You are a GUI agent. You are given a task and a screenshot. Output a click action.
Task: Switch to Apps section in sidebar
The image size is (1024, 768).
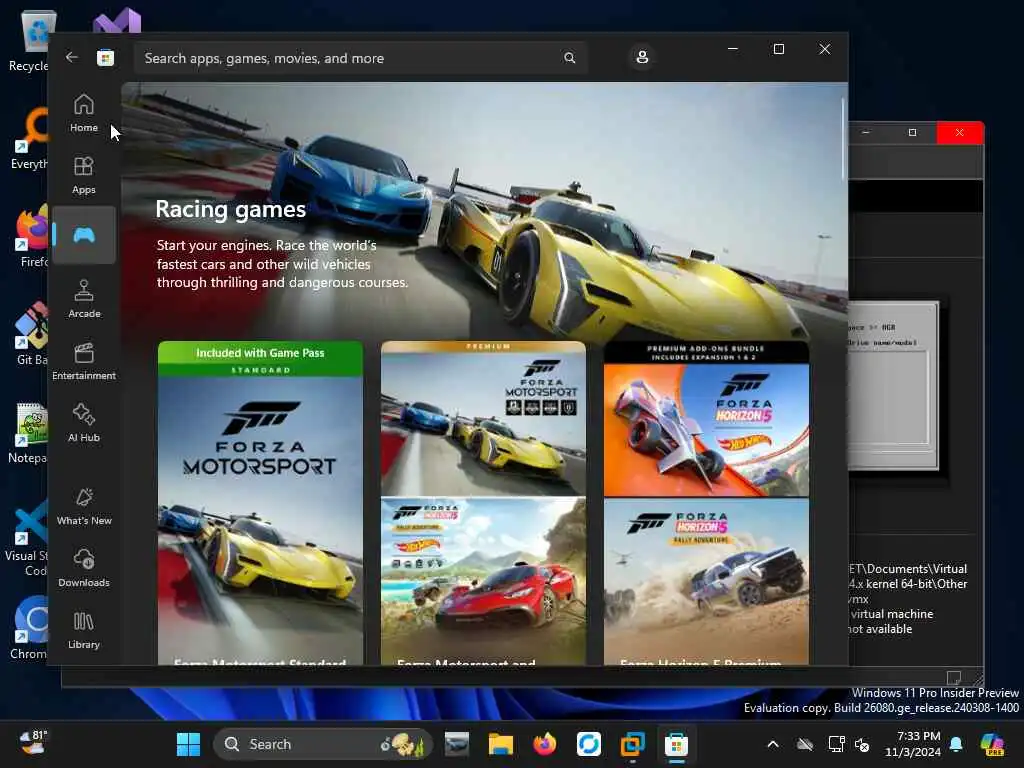tap(84, 175)
